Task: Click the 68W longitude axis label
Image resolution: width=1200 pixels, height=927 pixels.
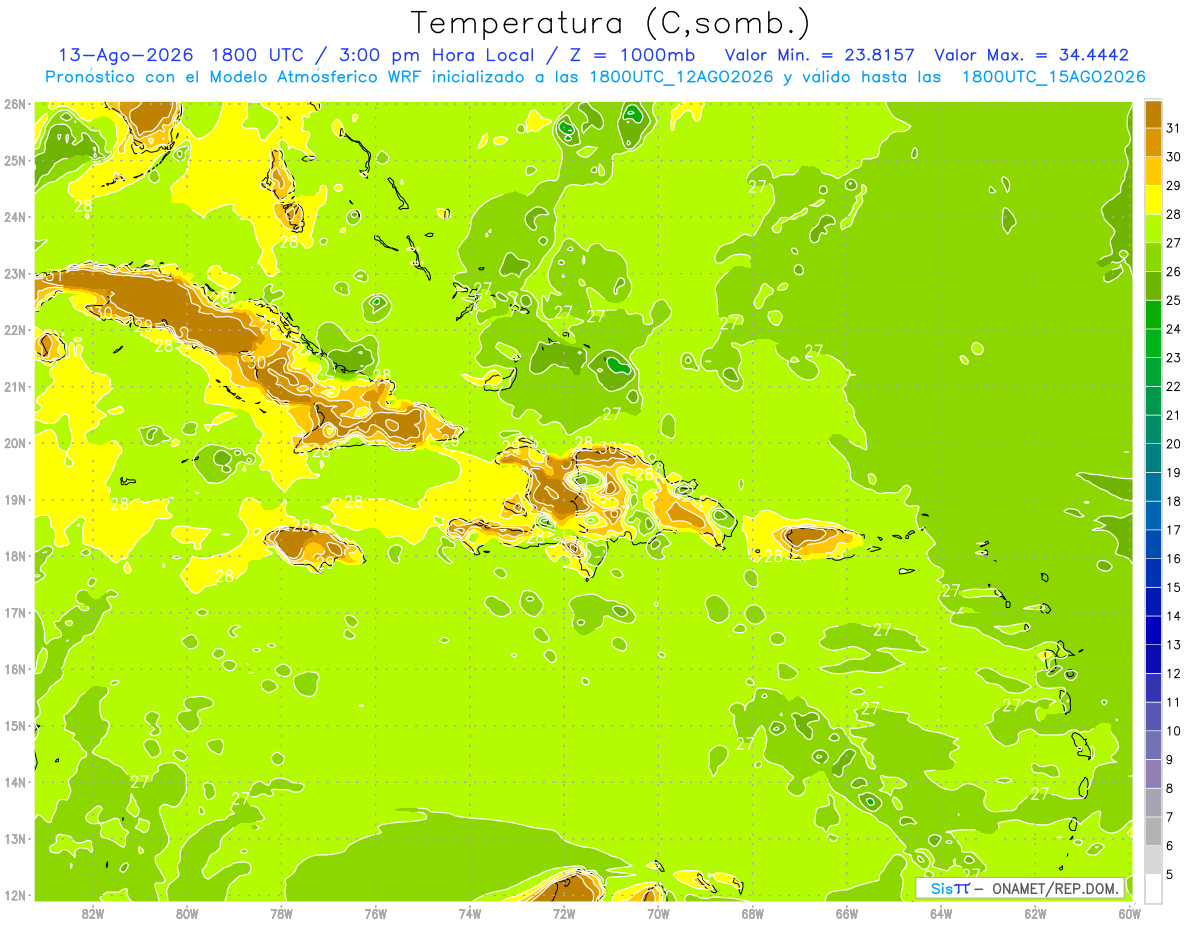Action: [x=753, y=912]
